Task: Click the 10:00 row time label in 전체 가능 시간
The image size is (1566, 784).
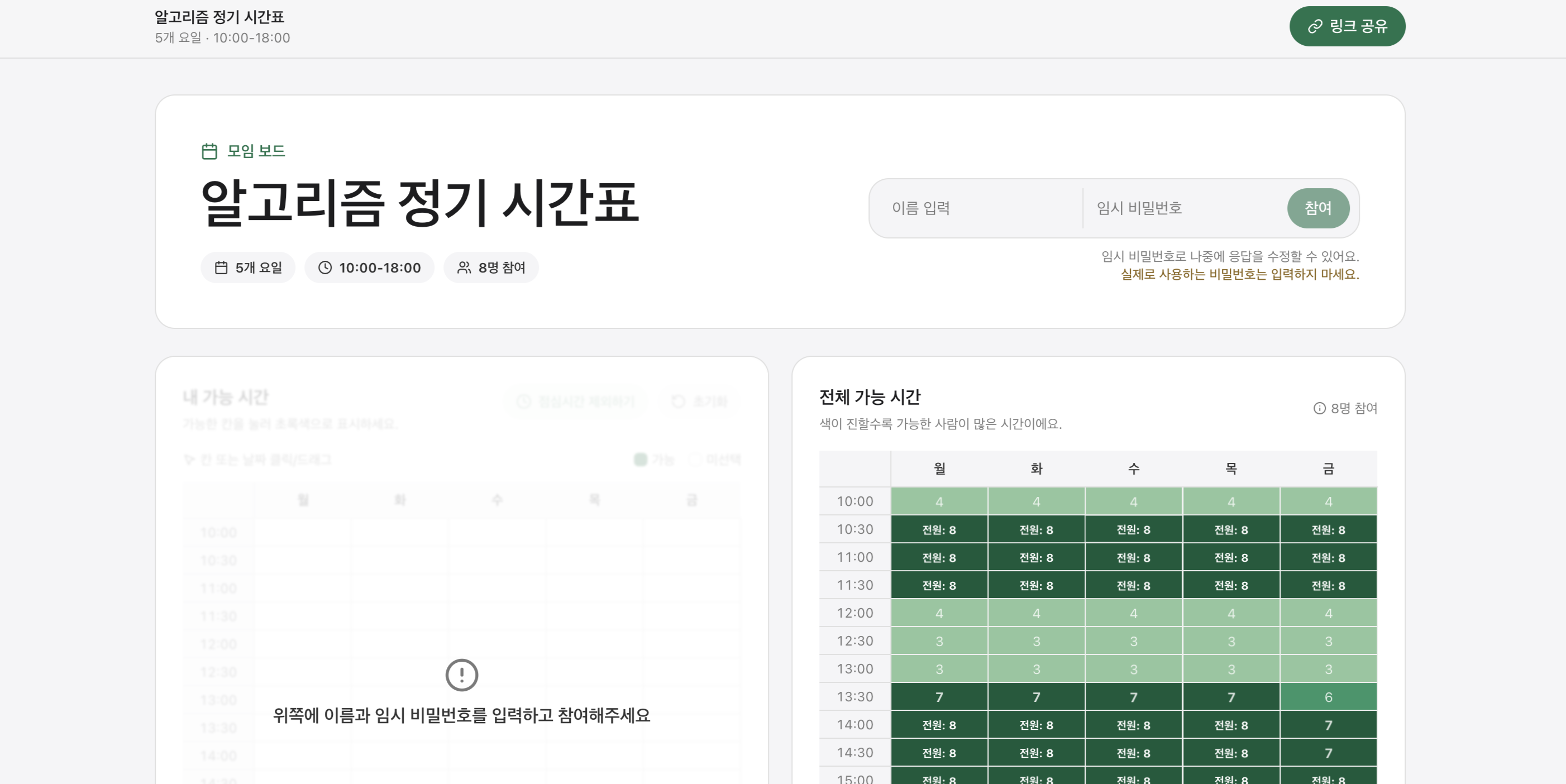Action: (854, 501)
